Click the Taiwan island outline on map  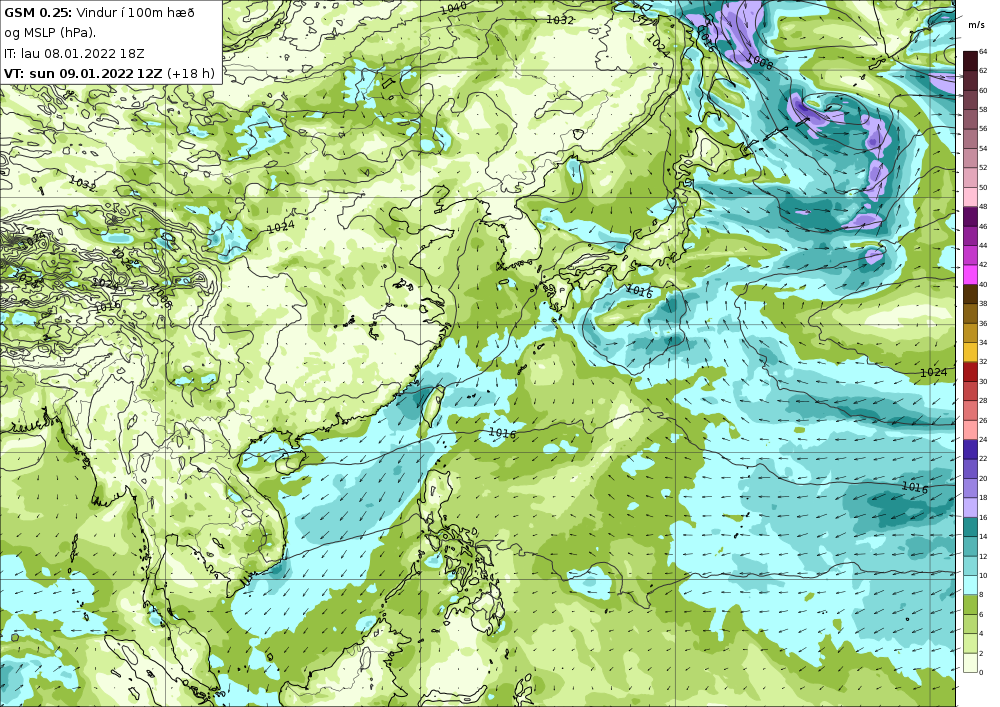pos(434,407)
